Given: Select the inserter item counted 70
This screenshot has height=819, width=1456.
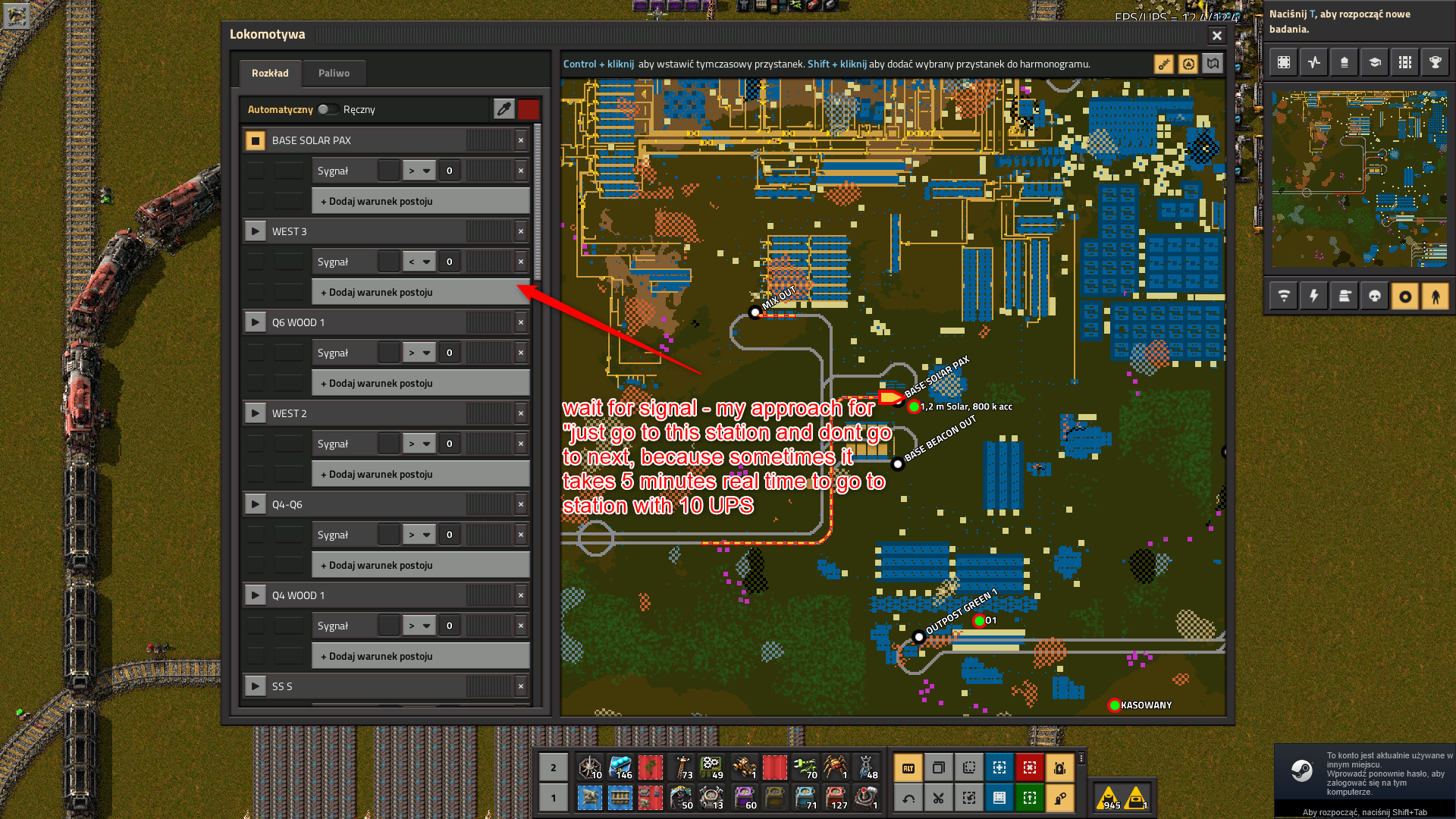Looking at the screenshot, I should click(805, 767).
